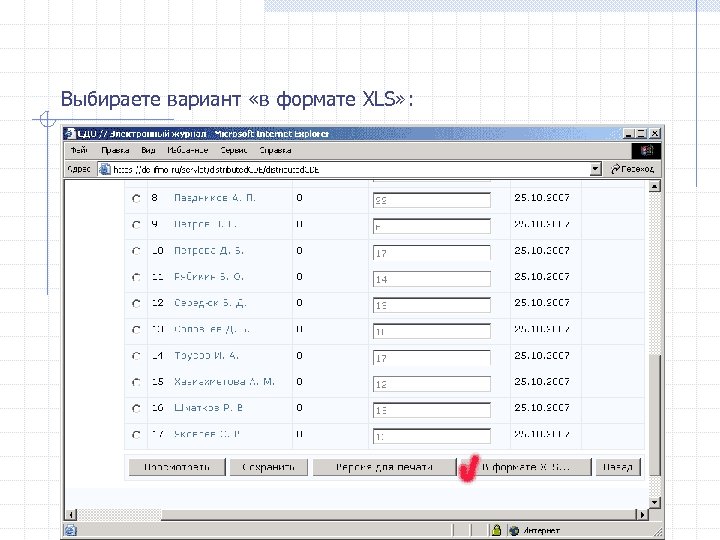The image size is (720, 540).
Task: Click the horizontal scrollbar right arrow
Action: pyautogui.click(x=643, y=515)
